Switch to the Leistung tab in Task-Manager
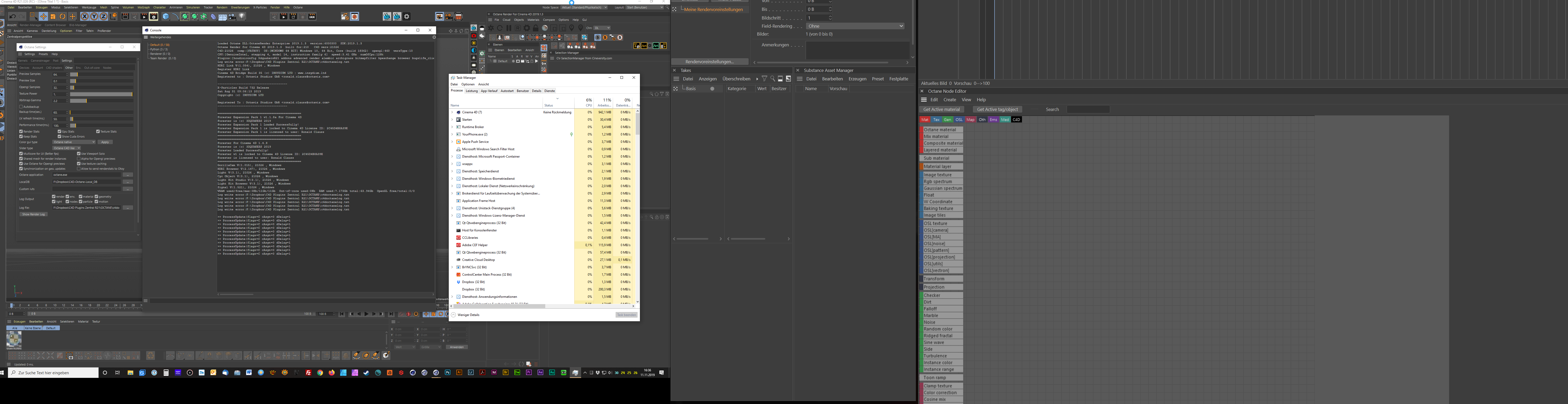The height and width of the screenshot is (404, 1568). [472, 91]
